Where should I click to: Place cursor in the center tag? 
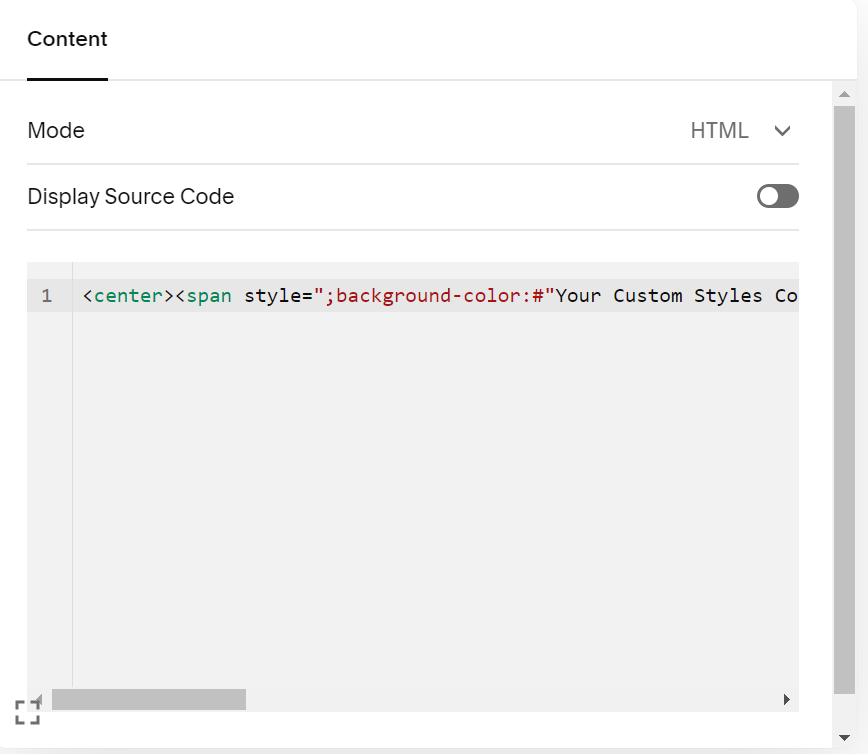pos(128,296)
